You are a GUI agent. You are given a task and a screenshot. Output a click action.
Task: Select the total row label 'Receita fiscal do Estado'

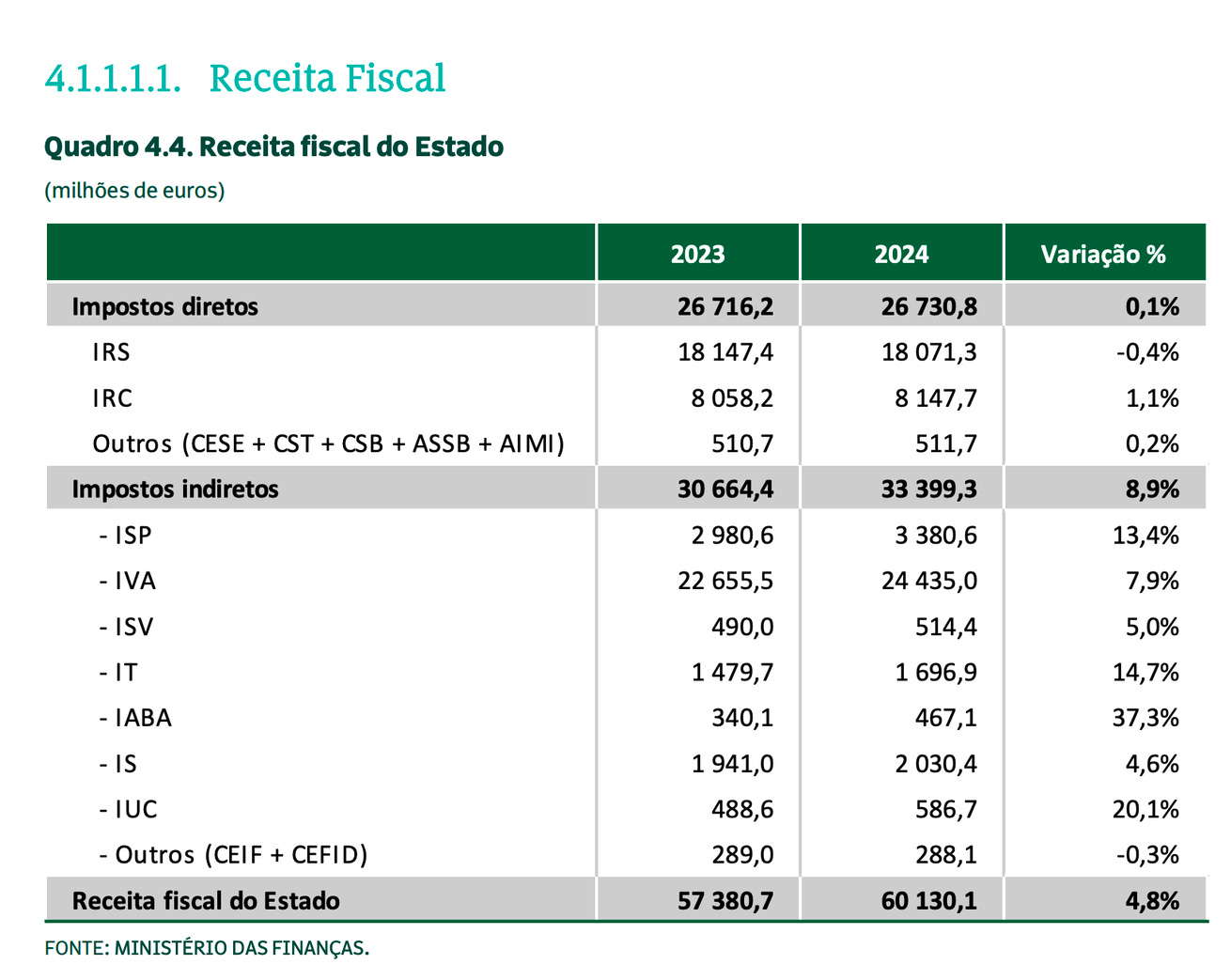click(x=206, y=901)
